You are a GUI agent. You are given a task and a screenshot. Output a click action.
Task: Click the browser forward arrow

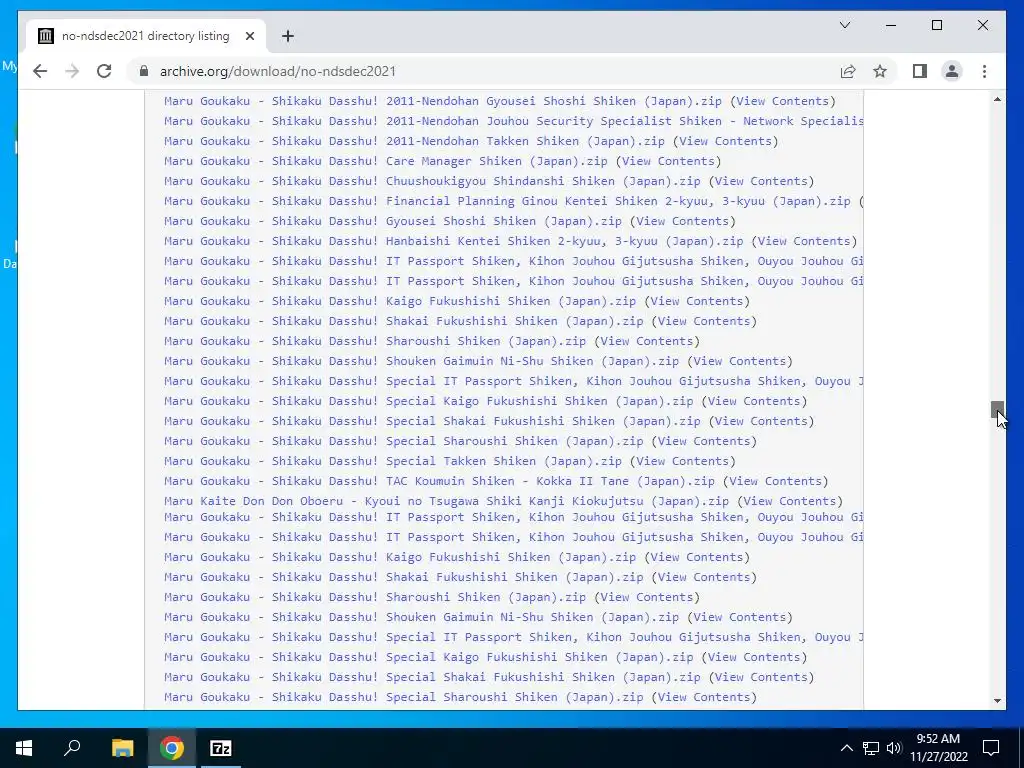point(72,71)
